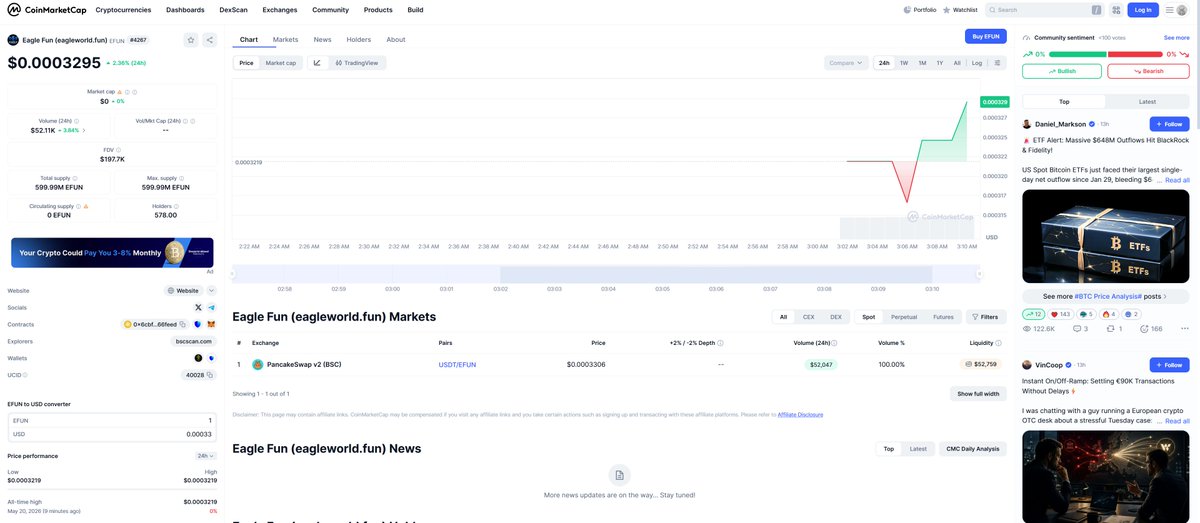Viewport: 1200px width, 523px height.
Task: Open the hamburger profile menu
Action: pos(1175,10)
